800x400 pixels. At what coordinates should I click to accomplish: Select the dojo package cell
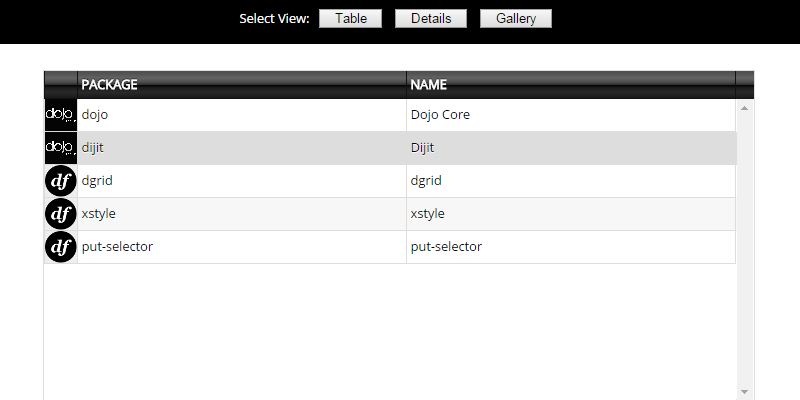[242, 115]
